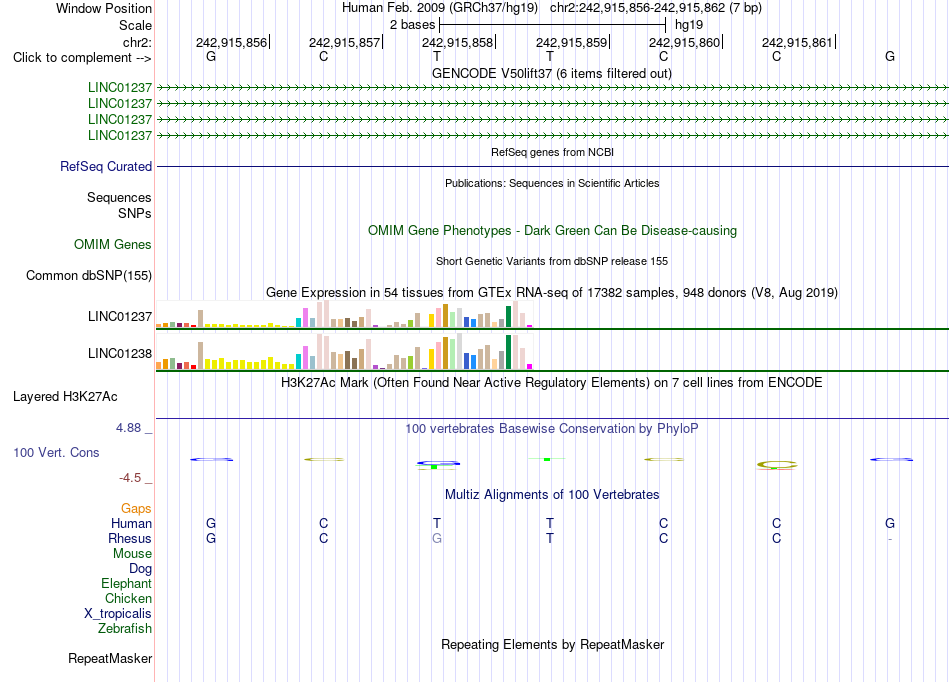Select the Human alignment row label
The image size is (950, 682).
(x=131, y=524)
